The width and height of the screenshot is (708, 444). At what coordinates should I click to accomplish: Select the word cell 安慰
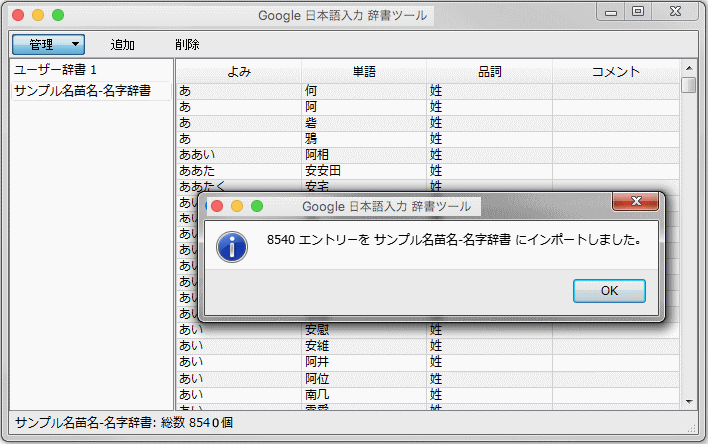pyautogui.click(x=364, y=330)
